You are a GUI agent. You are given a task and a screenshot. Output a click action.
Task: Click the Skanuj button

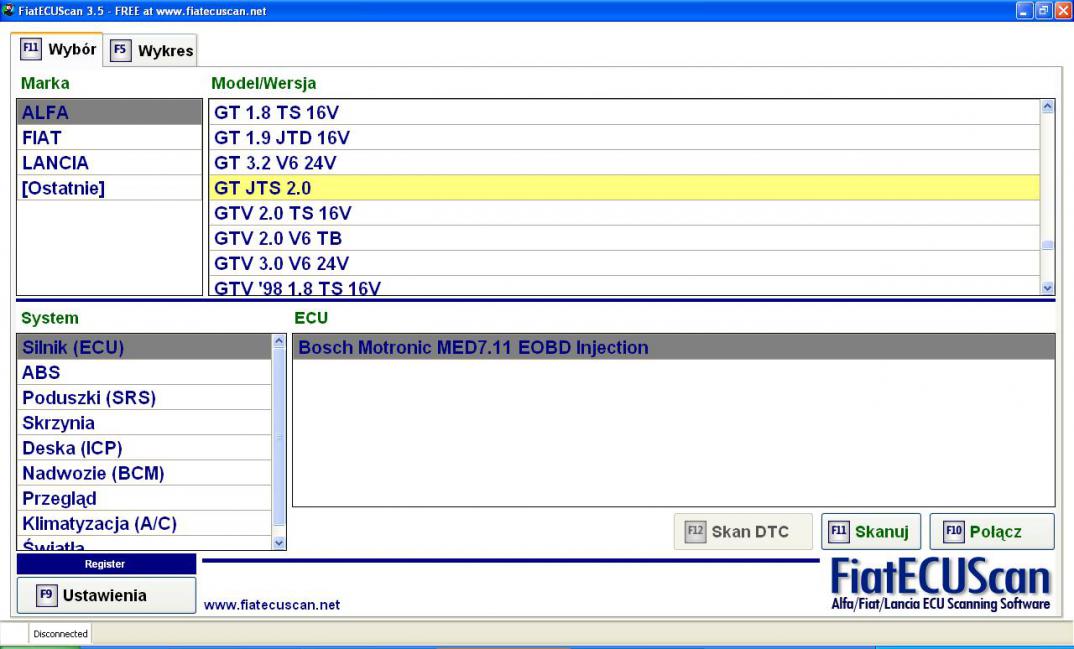click(871, 531)
